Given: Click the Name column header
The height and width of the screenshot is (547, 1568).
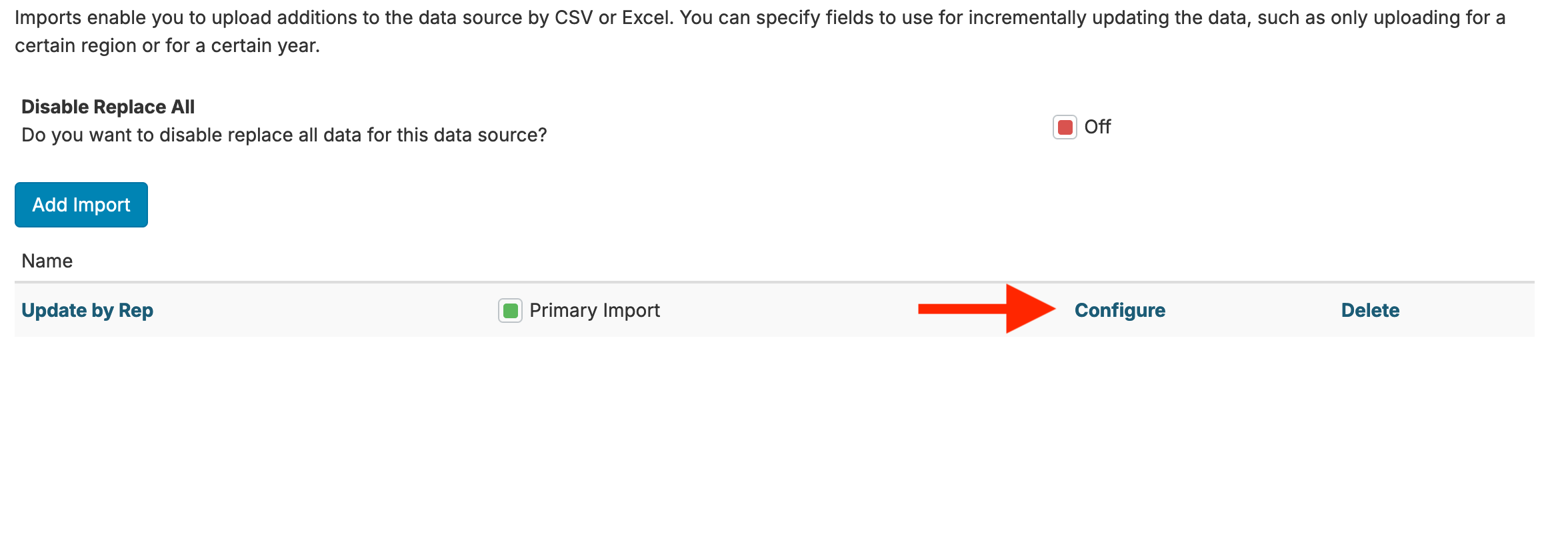Looking at the screenshot, I should coord(47,261).
